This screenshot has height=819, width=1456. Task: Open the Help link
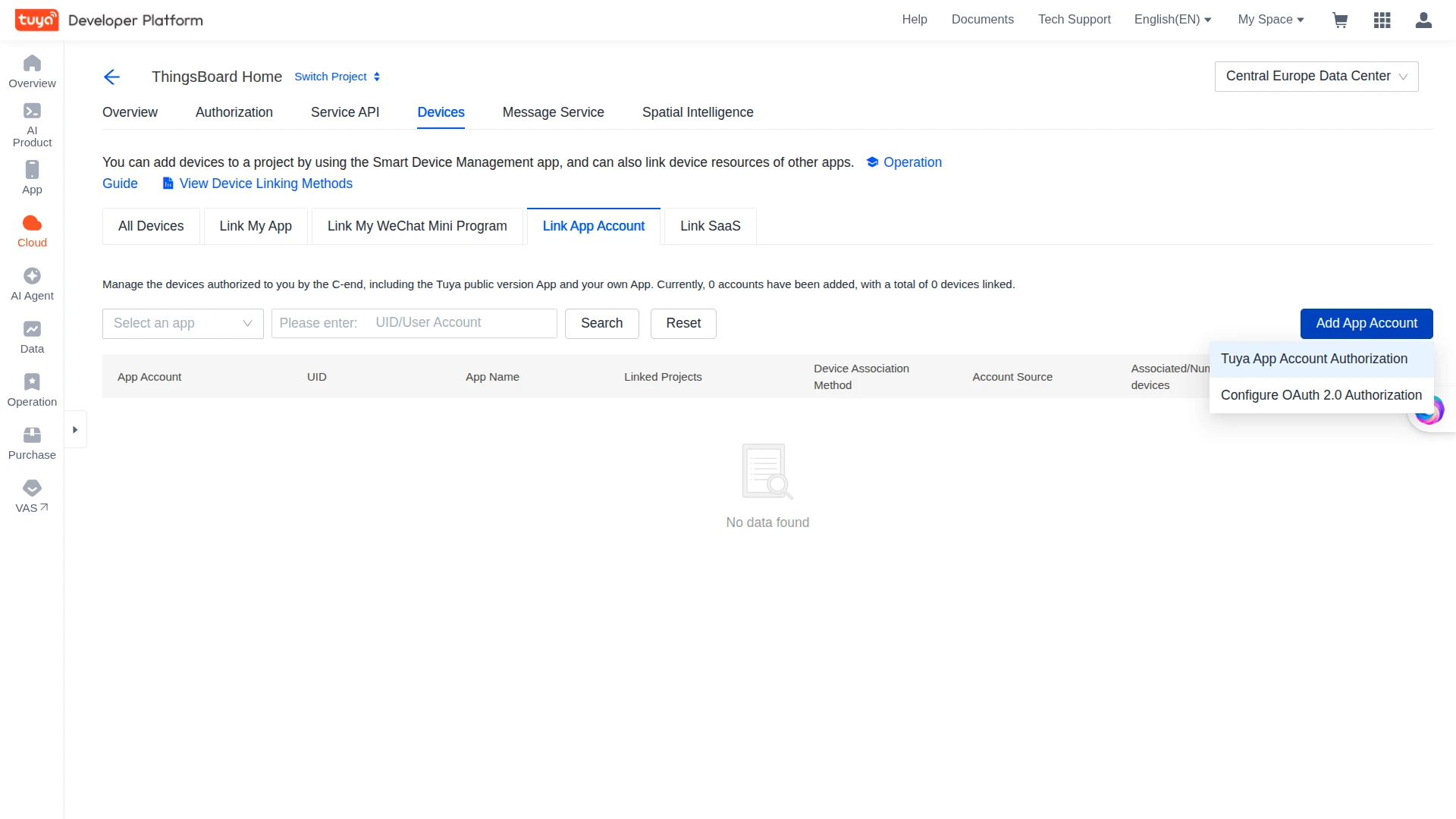pos(915,20)
